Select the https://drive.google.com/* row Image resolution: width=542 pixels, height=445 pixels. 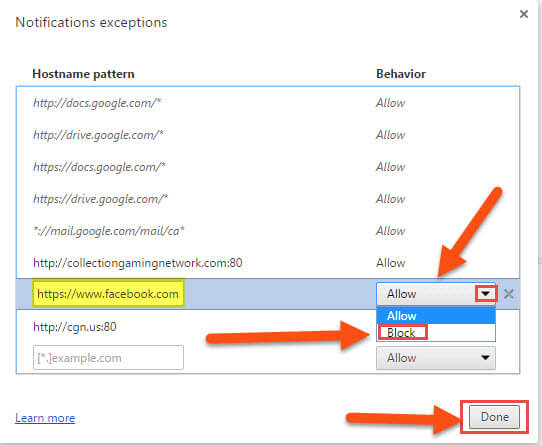(x=268, y=199)
